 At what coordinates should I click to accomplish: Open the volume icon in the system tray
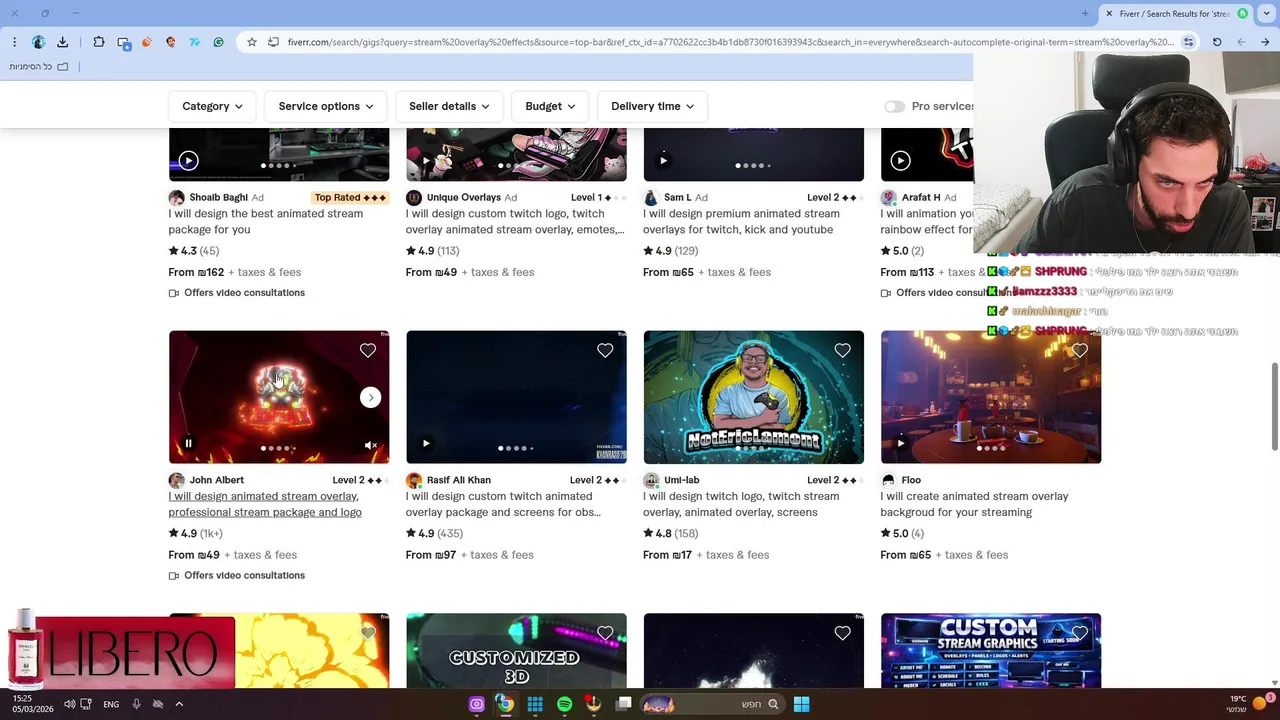69,704
